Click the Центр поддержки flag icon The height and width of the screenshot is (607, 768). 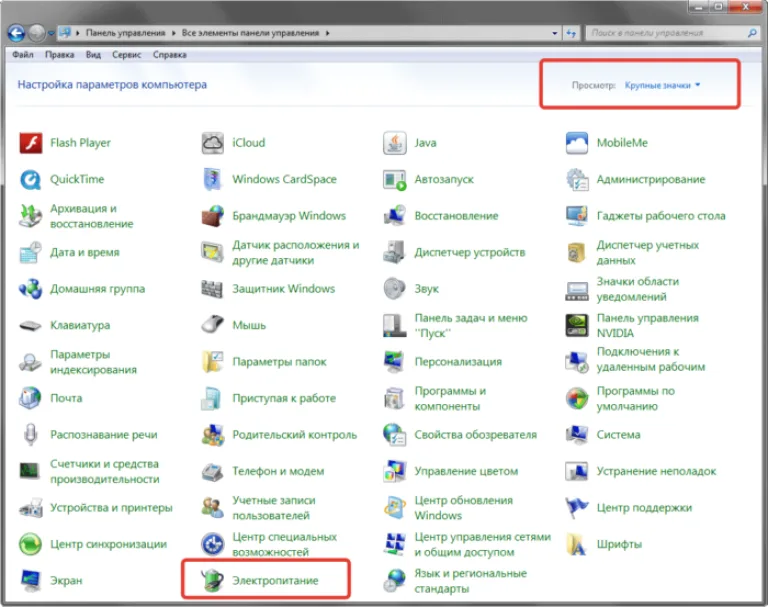coord(577,508)
